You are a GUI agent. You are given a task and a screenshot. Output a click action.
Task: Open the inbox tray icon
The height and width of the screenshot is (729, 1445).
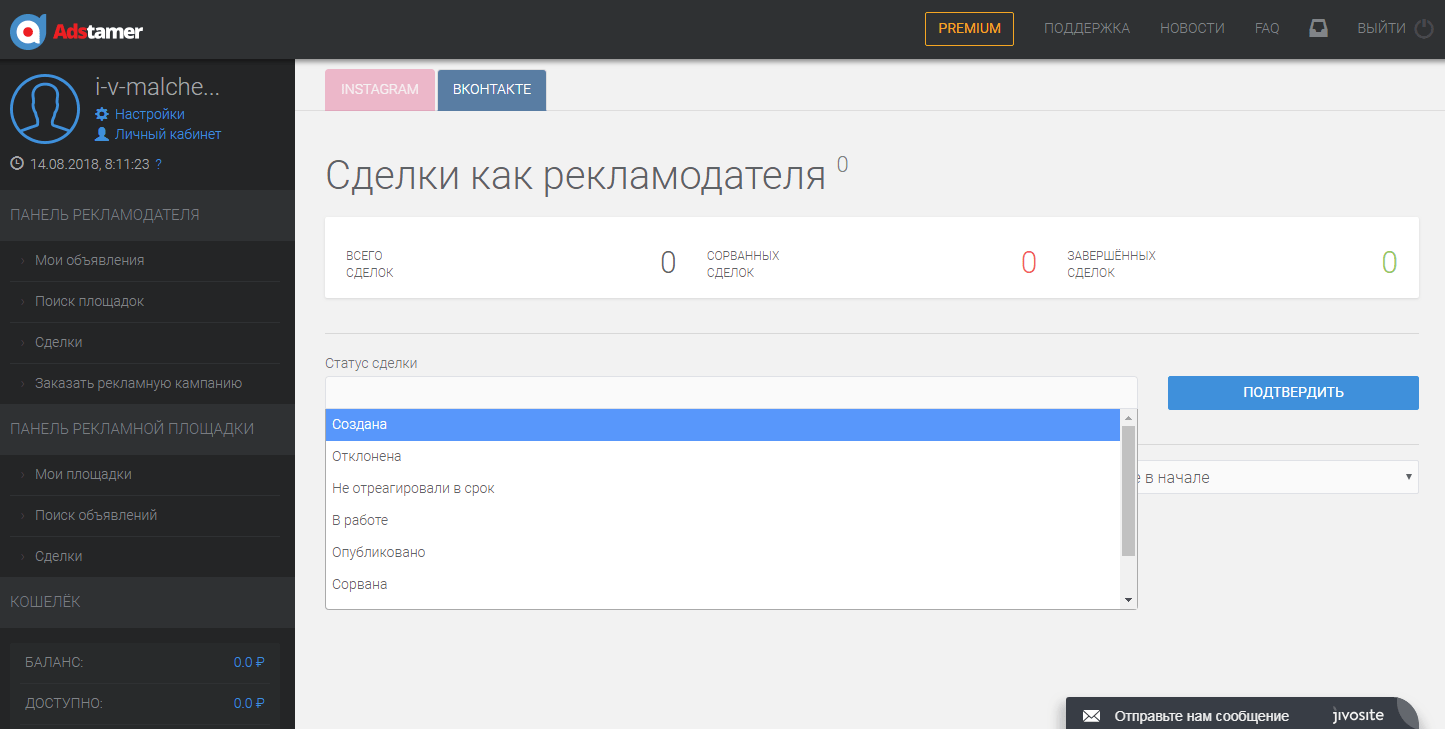pyautogui.click(x=1318, y=29)
